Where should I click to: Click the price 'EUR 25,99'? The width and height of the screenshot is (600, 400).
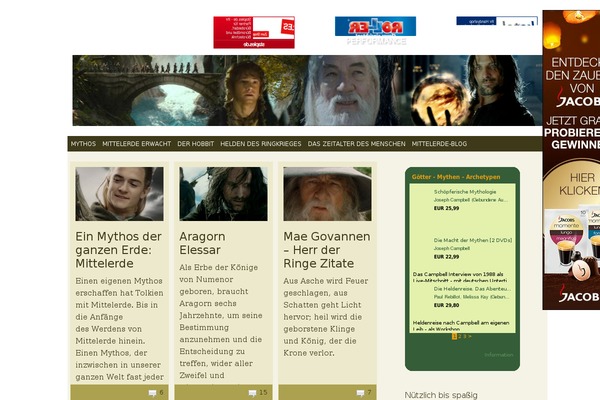point(446,208)
